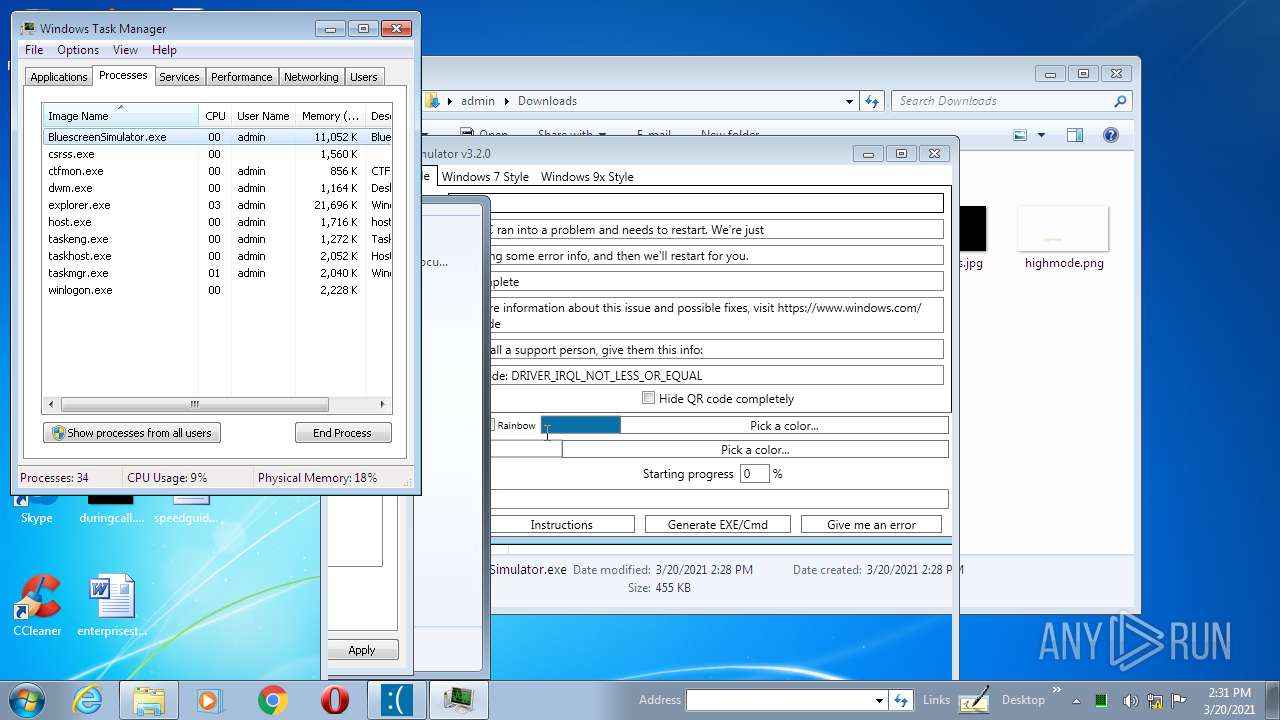Click the volume speaker tray icon
The image size is (1280, 720).
[1130, 700]
